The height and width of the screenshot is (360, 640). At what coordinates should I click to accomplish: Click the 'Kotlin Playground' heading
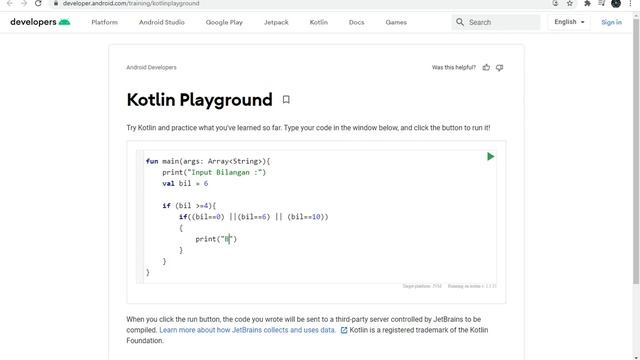(200, 100)
